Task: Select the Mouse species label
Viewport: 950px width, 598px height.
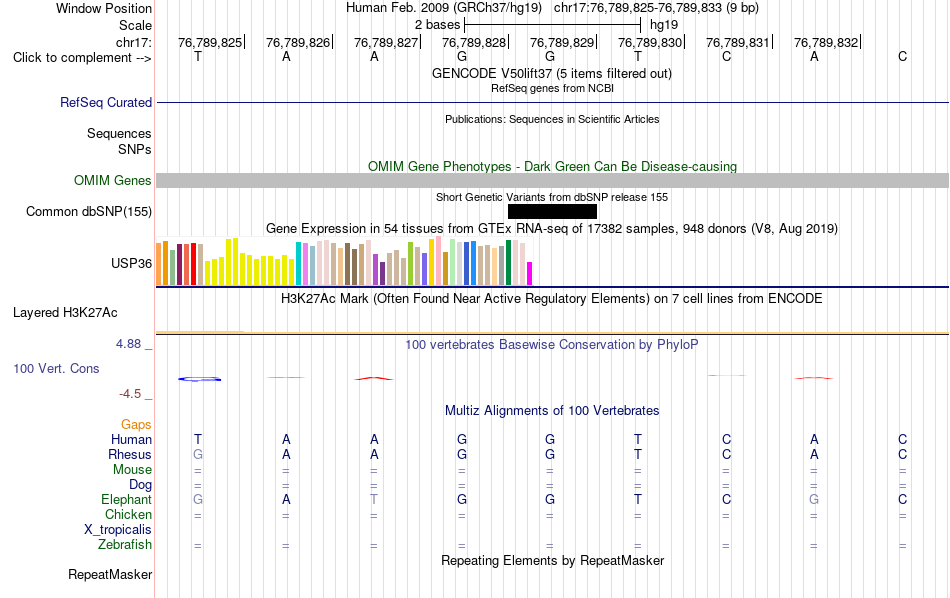Action: tap(132, 470)
